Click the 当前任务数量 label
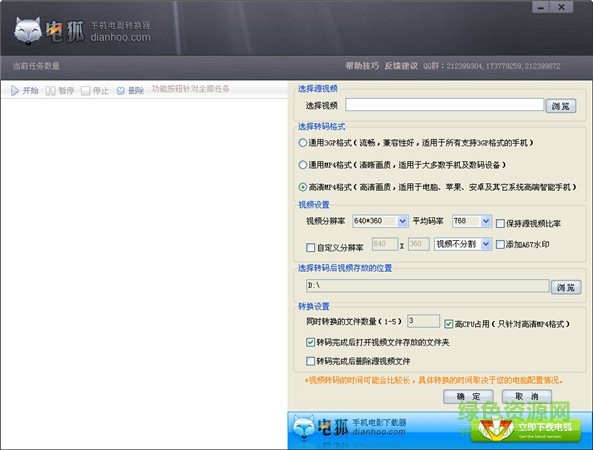The height and width of the screenshot is (450, 593). click(x=36, y=66)
